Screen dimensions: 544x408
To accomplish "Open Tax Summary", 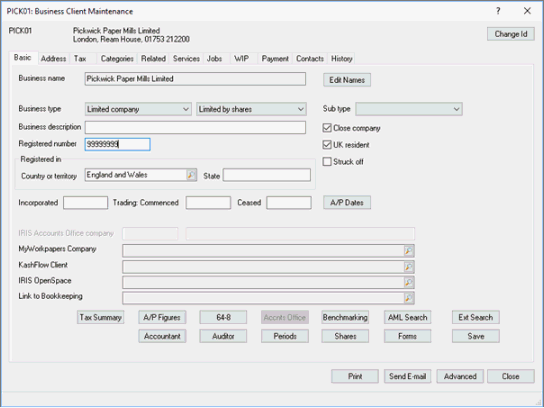I will point(101,317).
